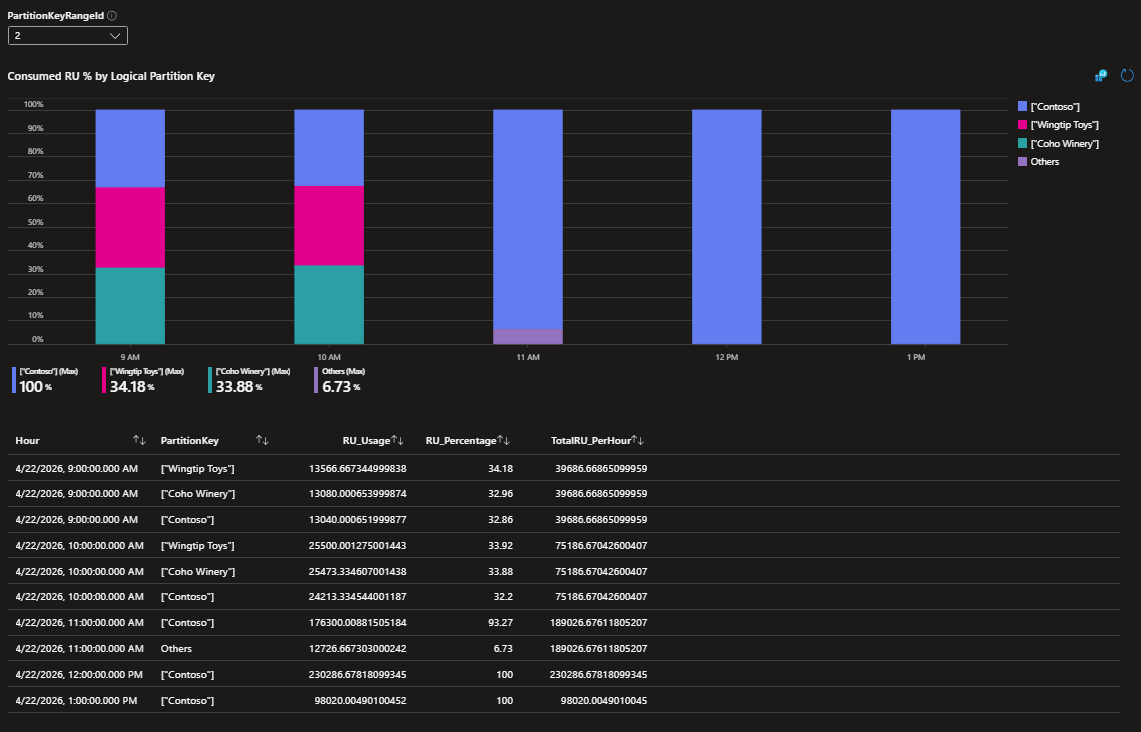The image size is (1141, 732).
Task: Click the 93.27 percentage cell
Action: [501, 622]
